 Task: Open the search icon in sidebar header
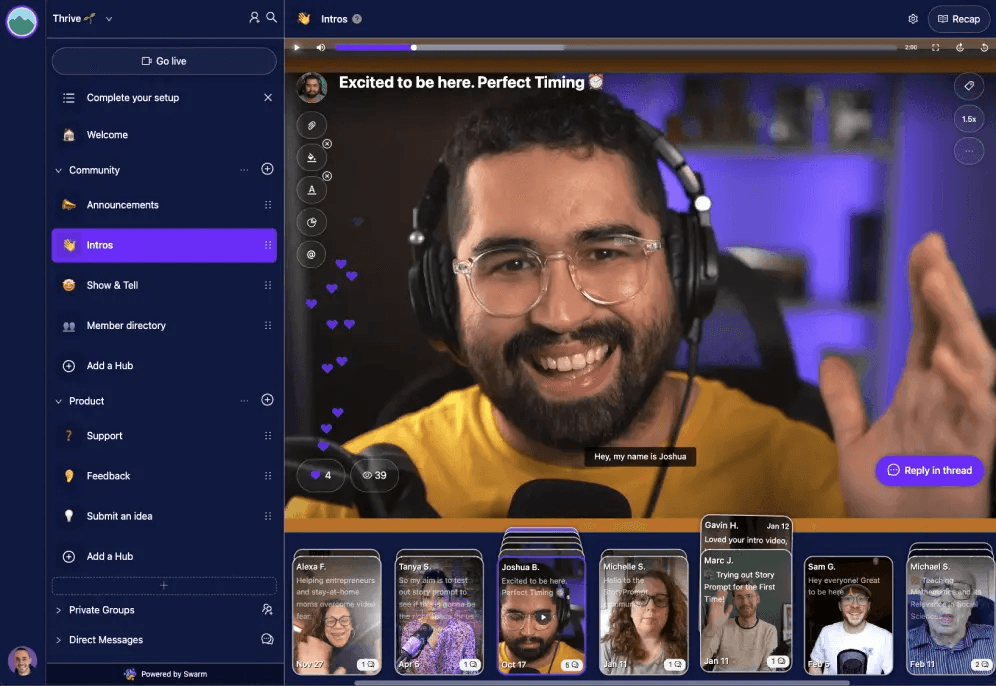pyautogui.click(x=271, y=18)
